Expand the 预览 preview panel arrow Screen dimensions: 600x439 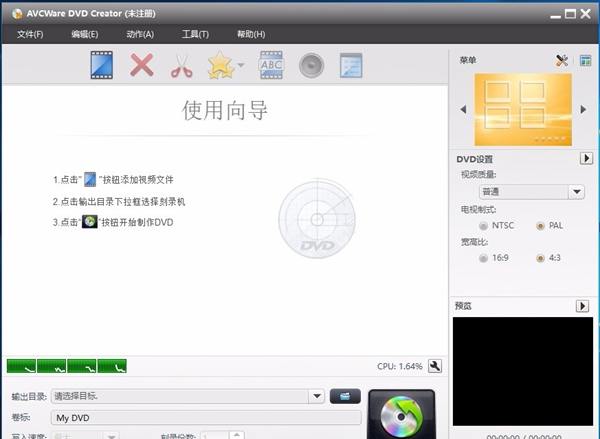[582, 306]
